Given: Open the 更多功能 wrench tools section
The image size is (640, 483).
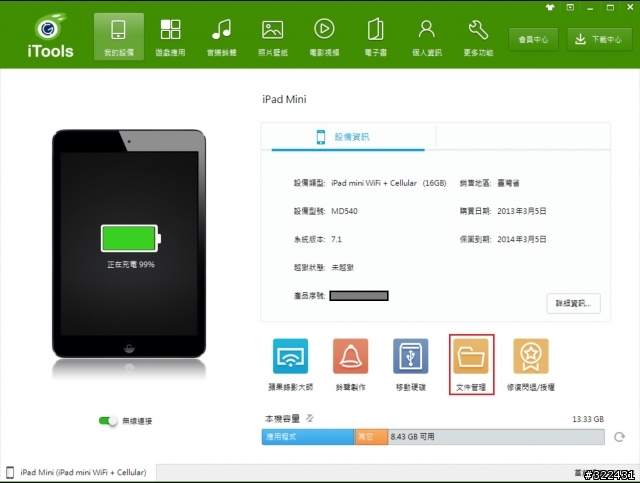Looking at the screenshot, I should tap(478, 37).
